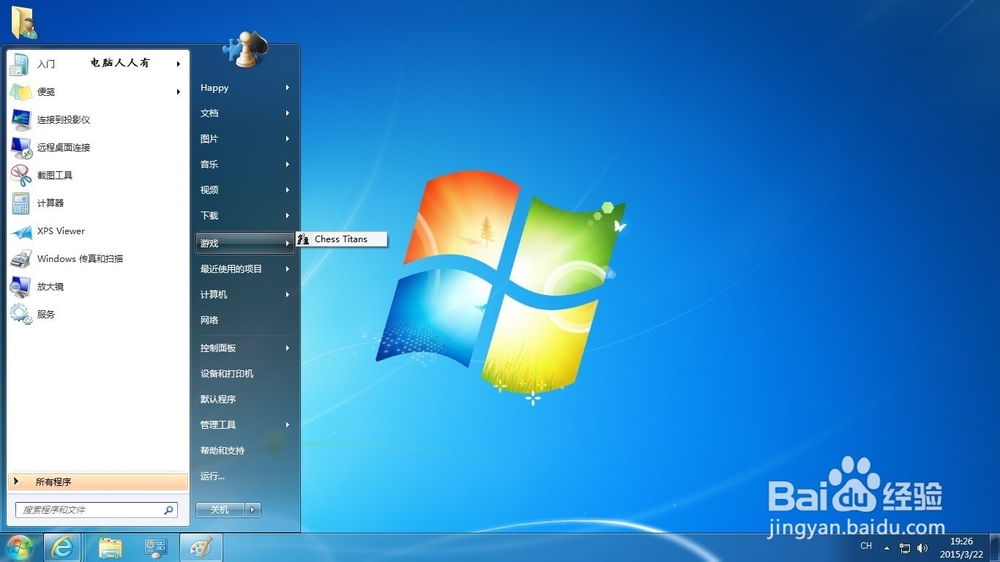This screenshot has width=1000, height=562.
Task: Click the Remote Desktop Connection (远程桌面连接) icon
Action: [20, 147]
